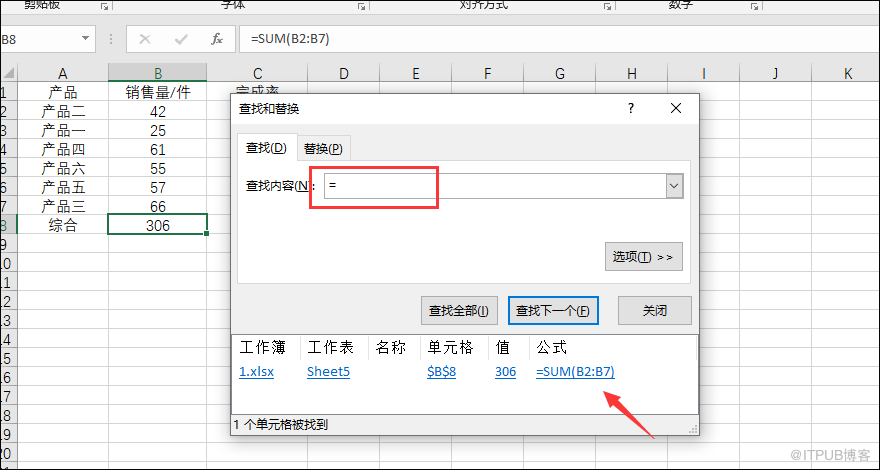This screenshot has height=470, width=880.
Task: Close the Find and Replace dialog with X
Action: click(x=676, y=108)
